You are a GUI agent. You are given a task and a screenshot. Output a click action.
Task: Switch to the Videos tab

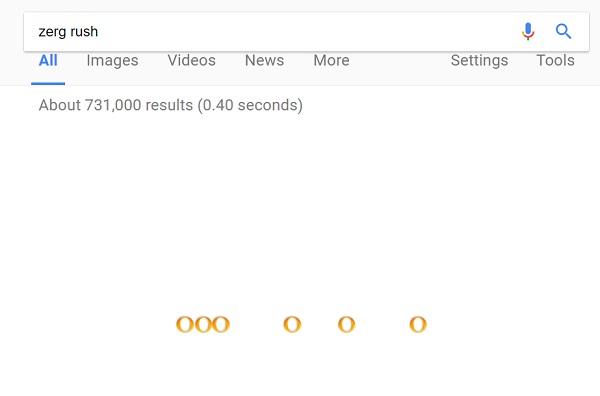pos(192,60)
